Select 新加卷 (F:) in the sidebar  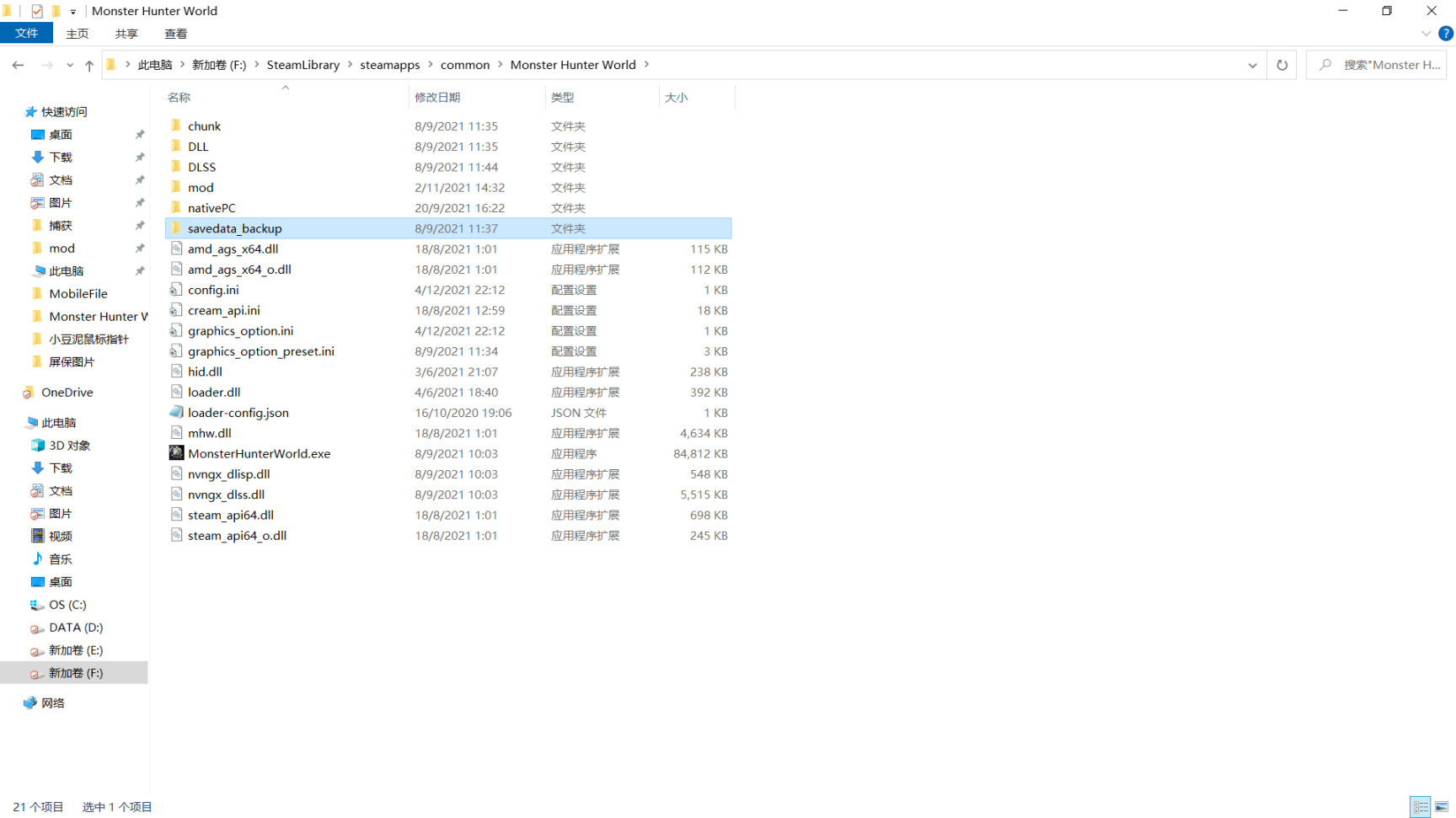[x=74, y=673]
